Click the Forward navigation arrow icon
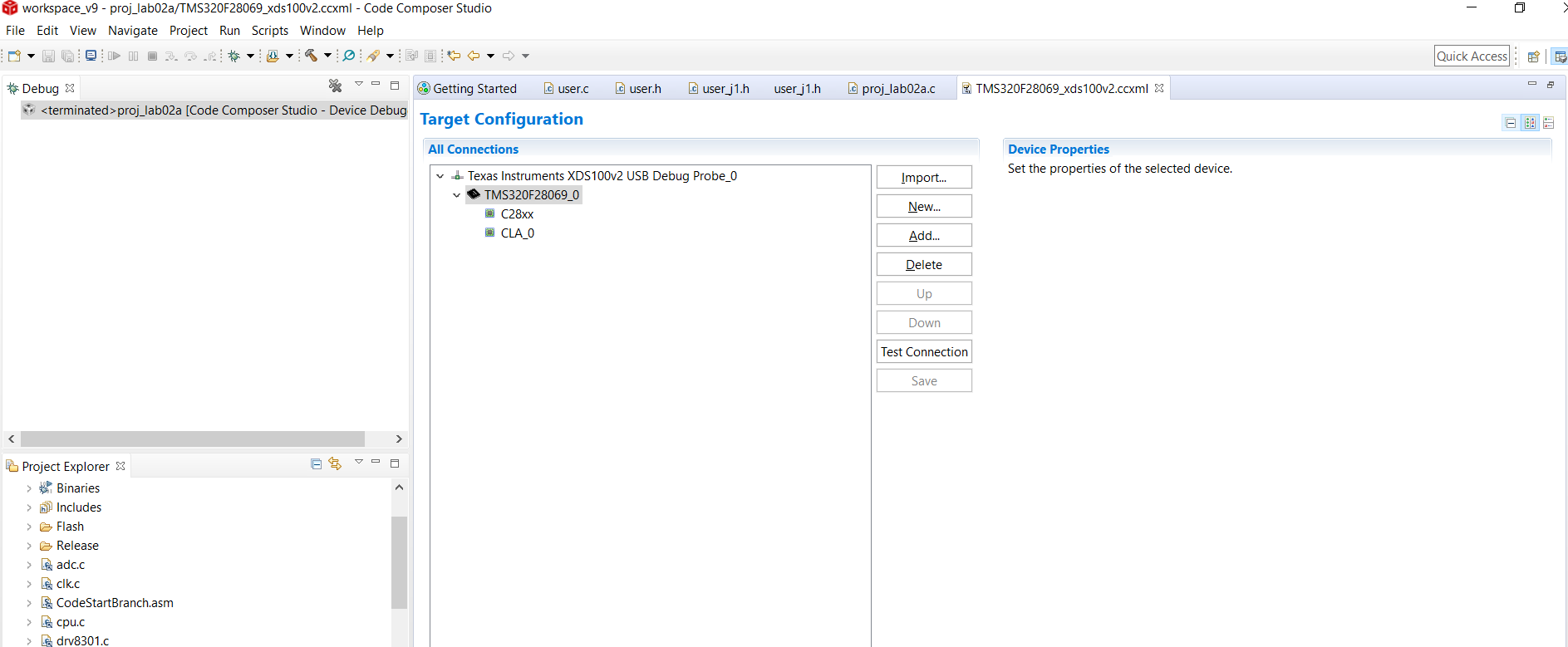 pos(509,56)
